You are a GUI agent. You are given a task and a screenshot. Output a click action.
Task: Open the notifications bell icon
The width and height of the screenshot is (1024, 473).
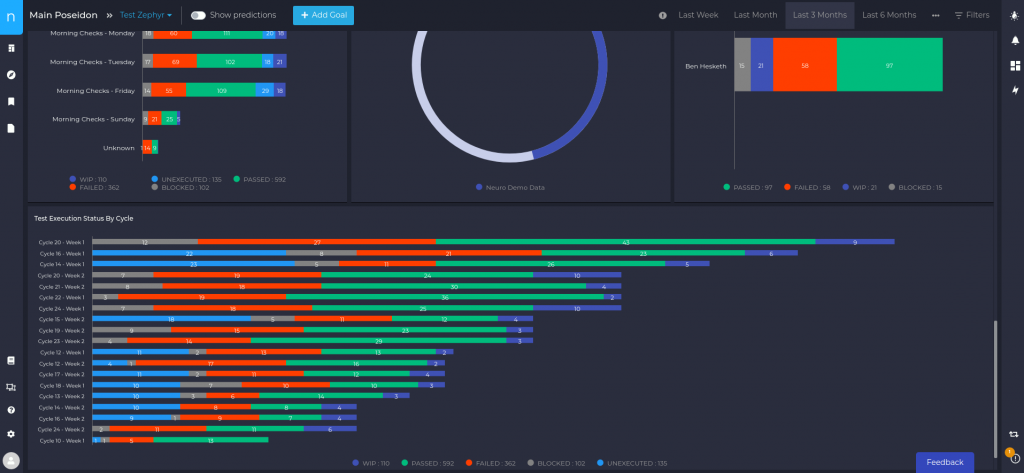pos(1015,41)
